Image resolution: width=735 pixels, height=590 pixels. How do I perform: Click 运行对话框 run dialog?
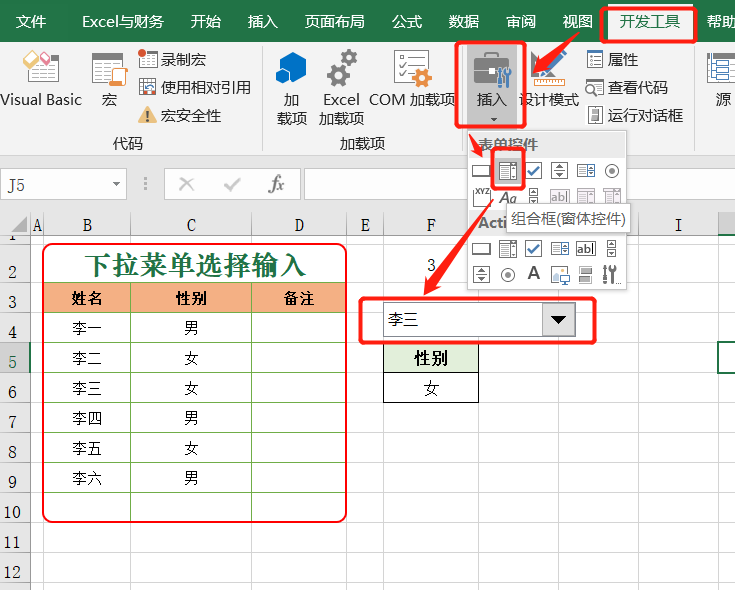(635, 115)
